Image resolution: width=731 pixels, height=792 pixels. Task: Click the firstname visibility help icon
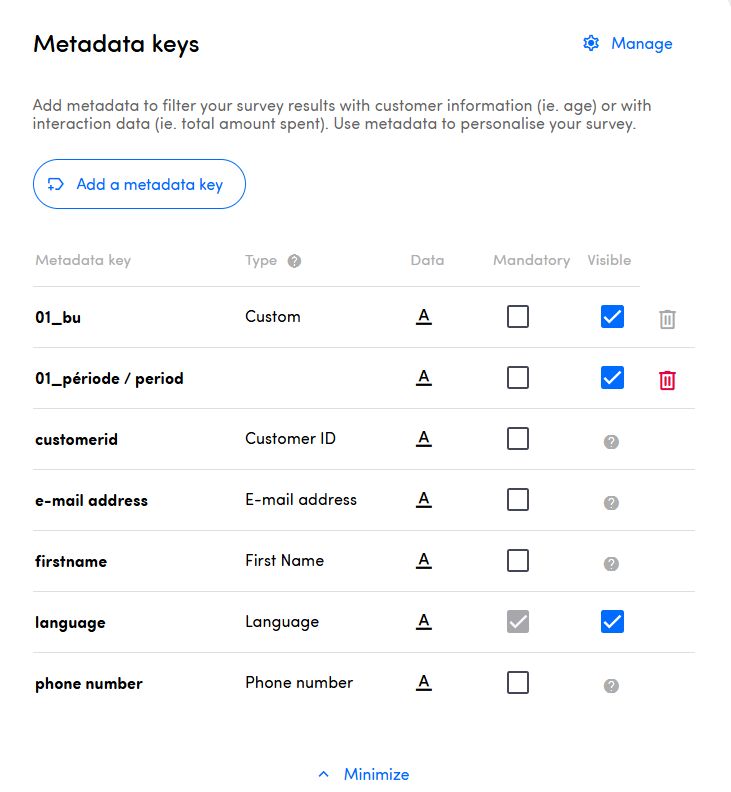(612, 563)
